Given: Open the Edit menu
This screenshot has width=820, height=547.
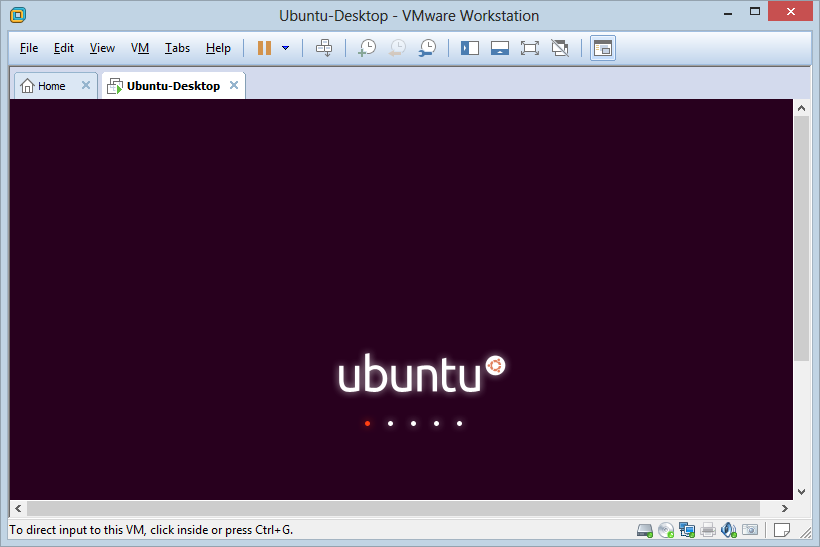Looking at the screenshot, I should point(64,48).
